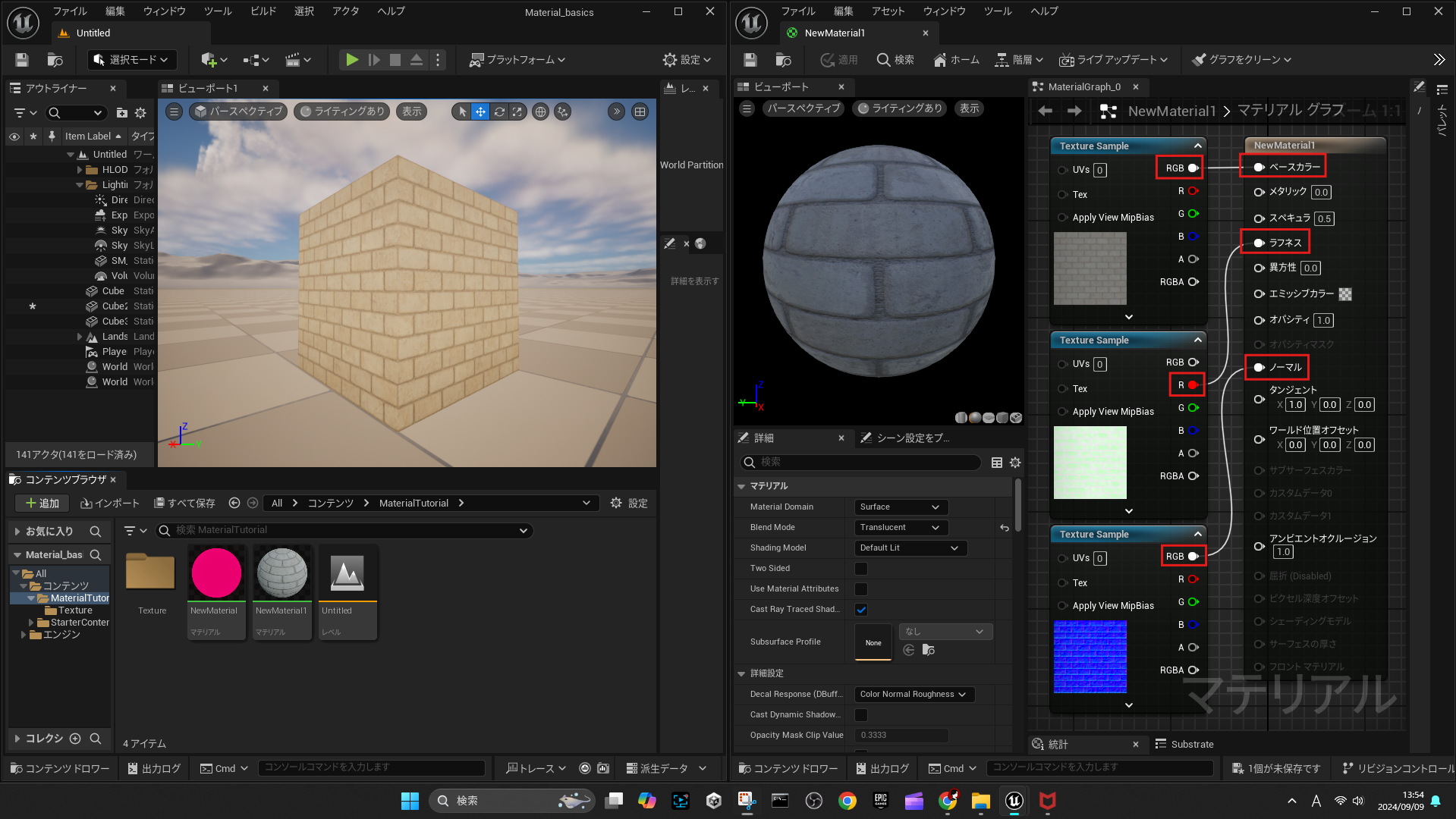Open the Blend Mode Translucent dropdown
This screenshot has width=1456, height=819.
(900, 527)
